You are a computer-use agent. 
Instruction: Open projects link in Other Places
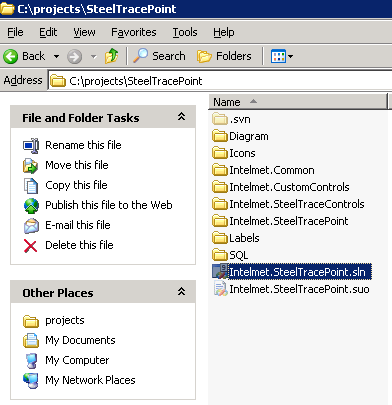tap(65, 320)
